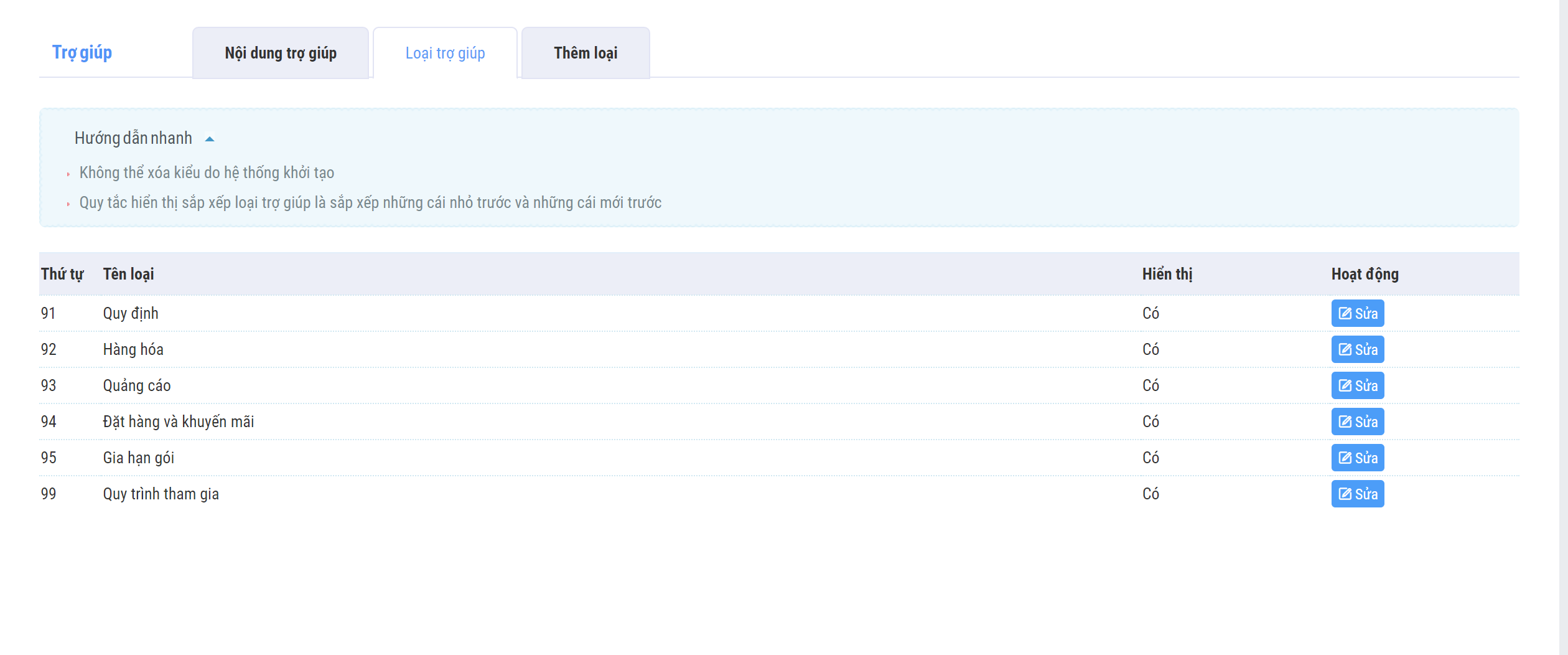Open the Thêm loại tab
This screenshot has height=655, width=1568.
586,53
